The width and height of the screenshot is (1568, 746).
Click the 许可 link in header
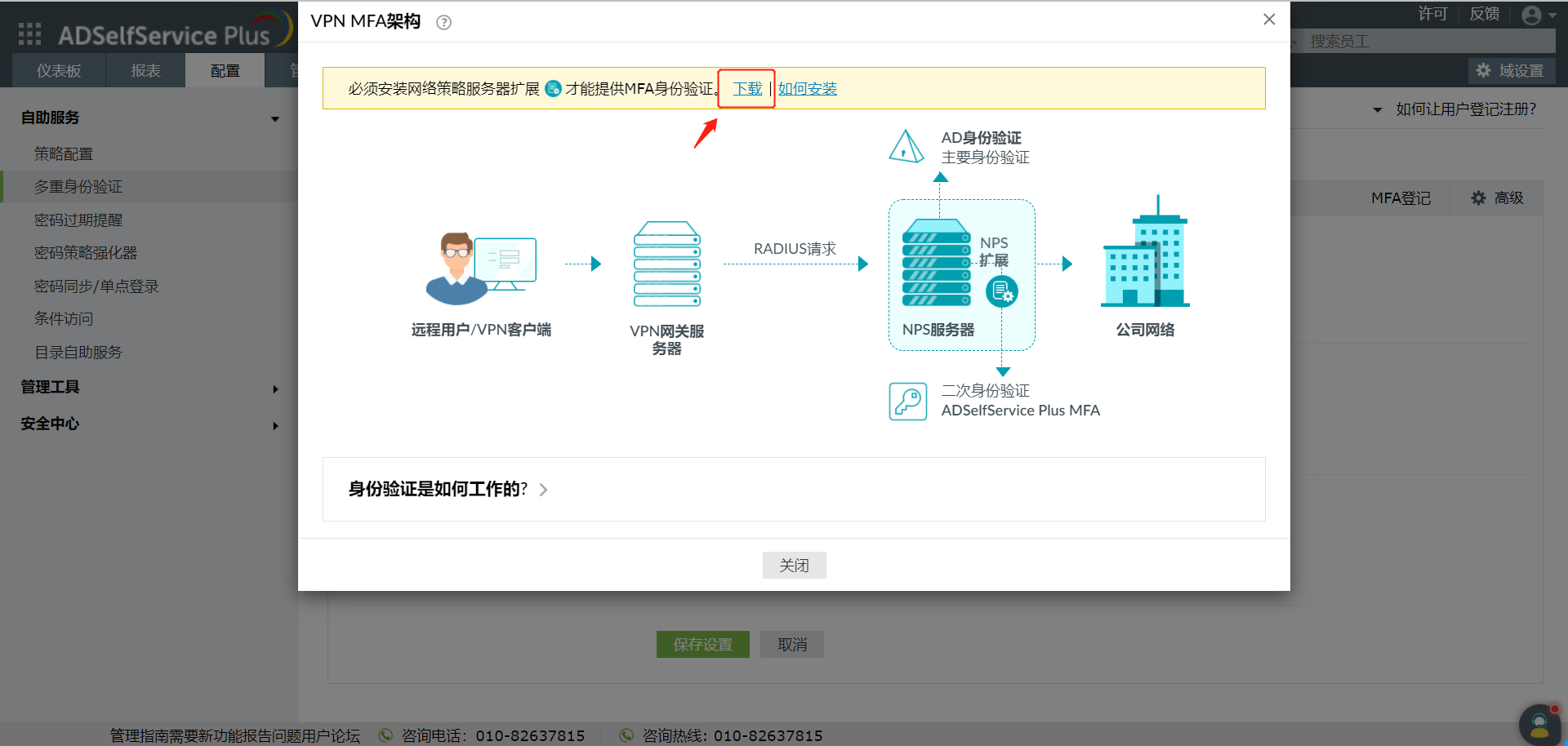pyautogui.click(x=1432, y=14)
